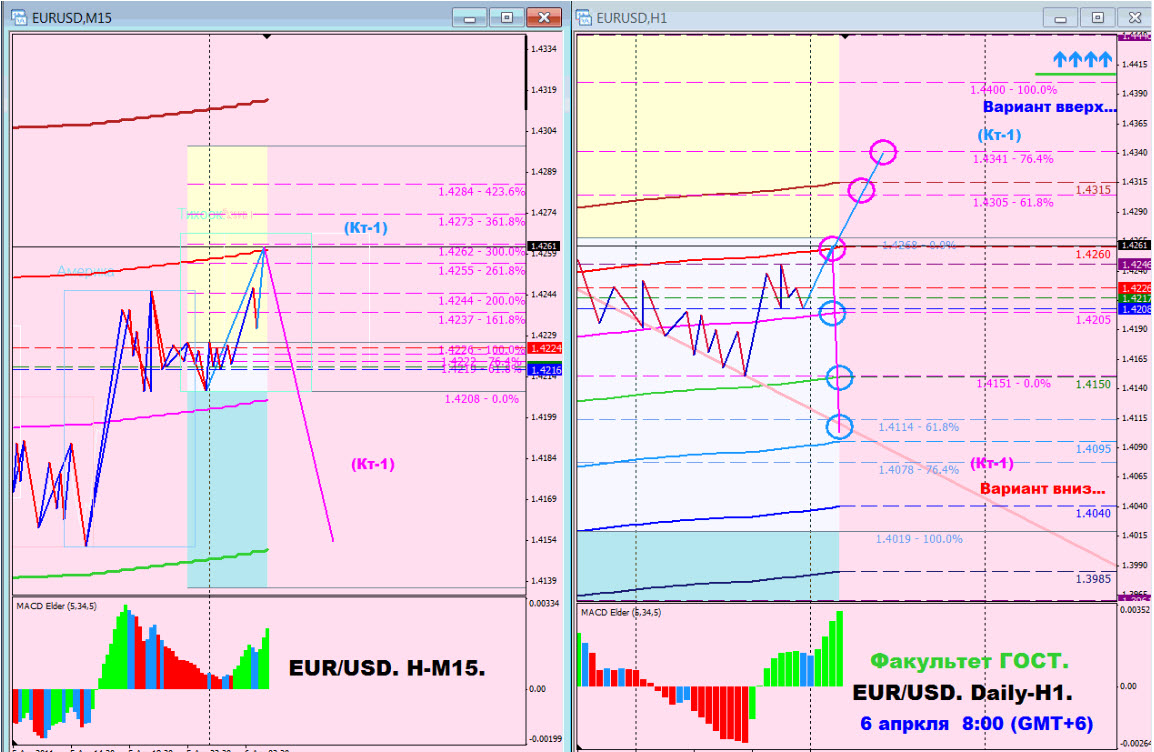Click the green 1.4217 price tag in H1 chart
The height and width of the screenshot is (752, 1154).
[x=1134, y=298]
